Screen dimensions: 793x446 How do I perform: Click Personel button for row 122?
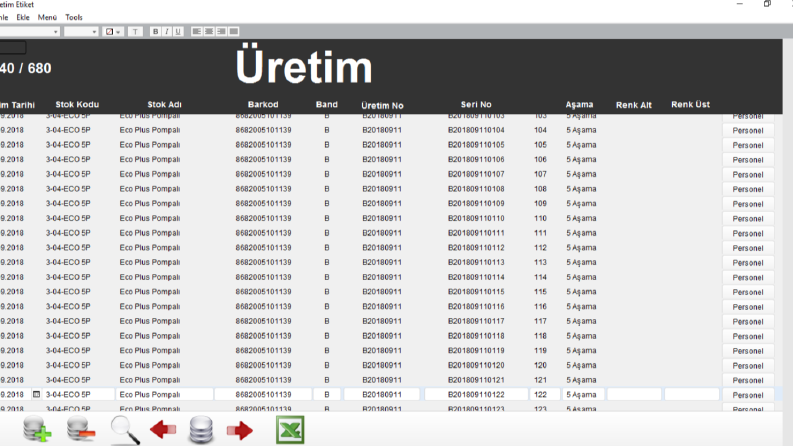748,395
